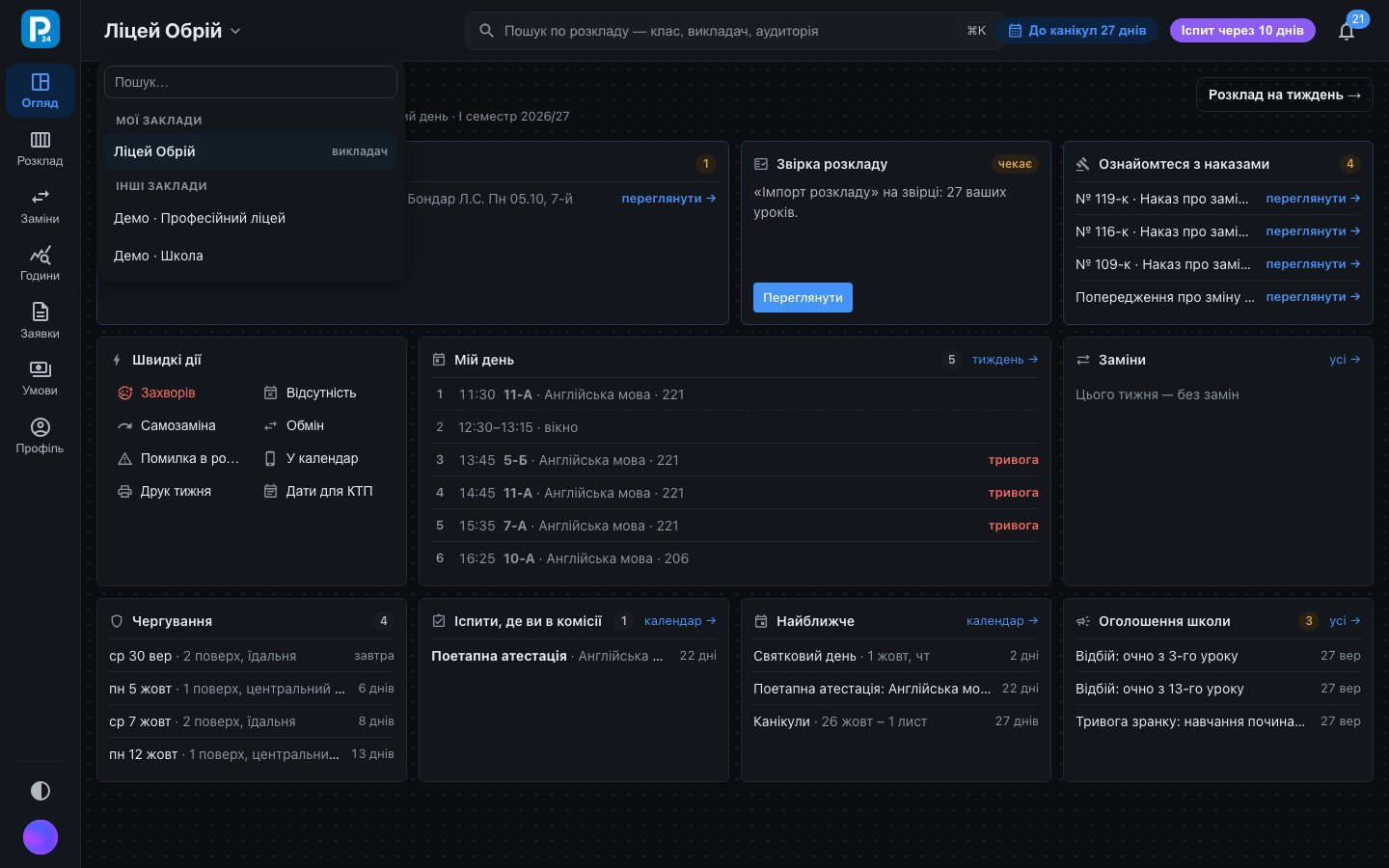Open the Години hours sidebar icon

tap(40, 263)
